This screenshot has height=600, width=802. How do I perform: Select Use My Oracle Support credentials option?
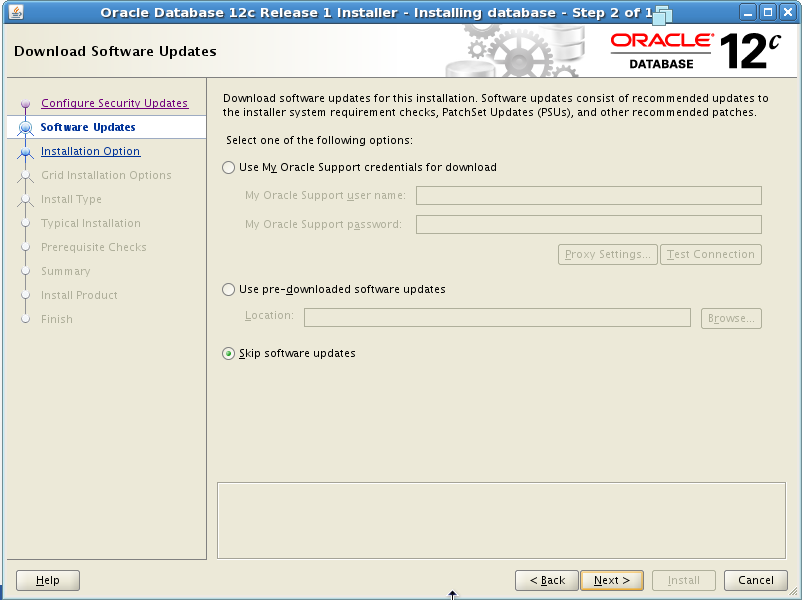coord(229,168)
